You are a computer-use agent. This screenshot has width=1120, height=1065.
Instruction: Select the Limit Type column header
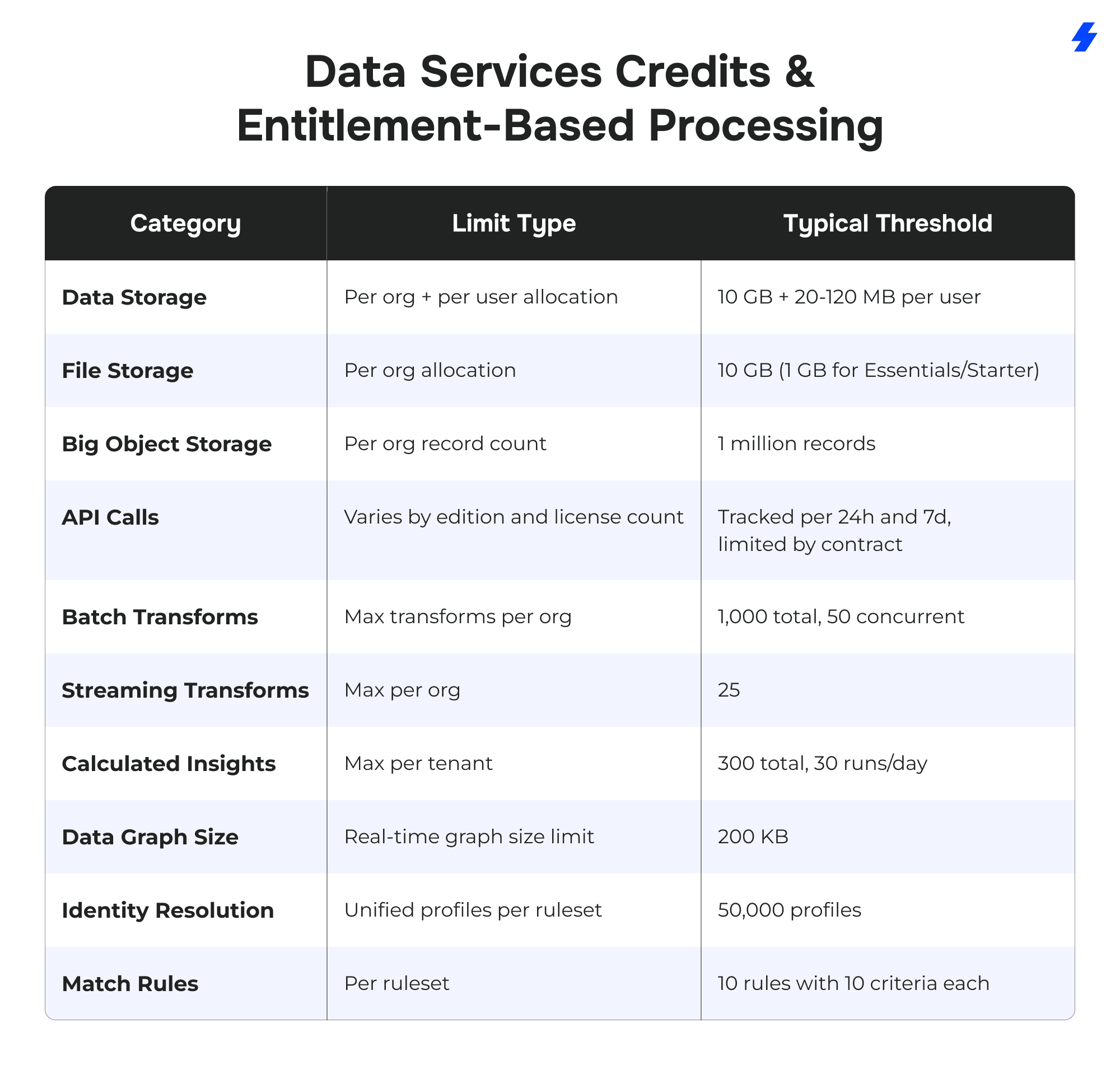[513, 223]
